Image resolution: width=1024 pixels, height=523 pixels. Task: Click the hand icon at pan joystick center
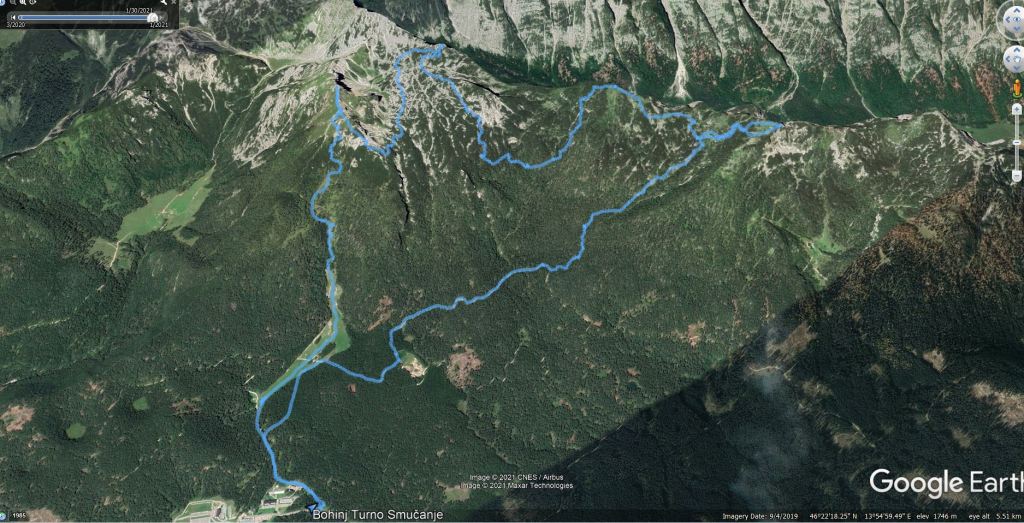tap(1017, 59)
